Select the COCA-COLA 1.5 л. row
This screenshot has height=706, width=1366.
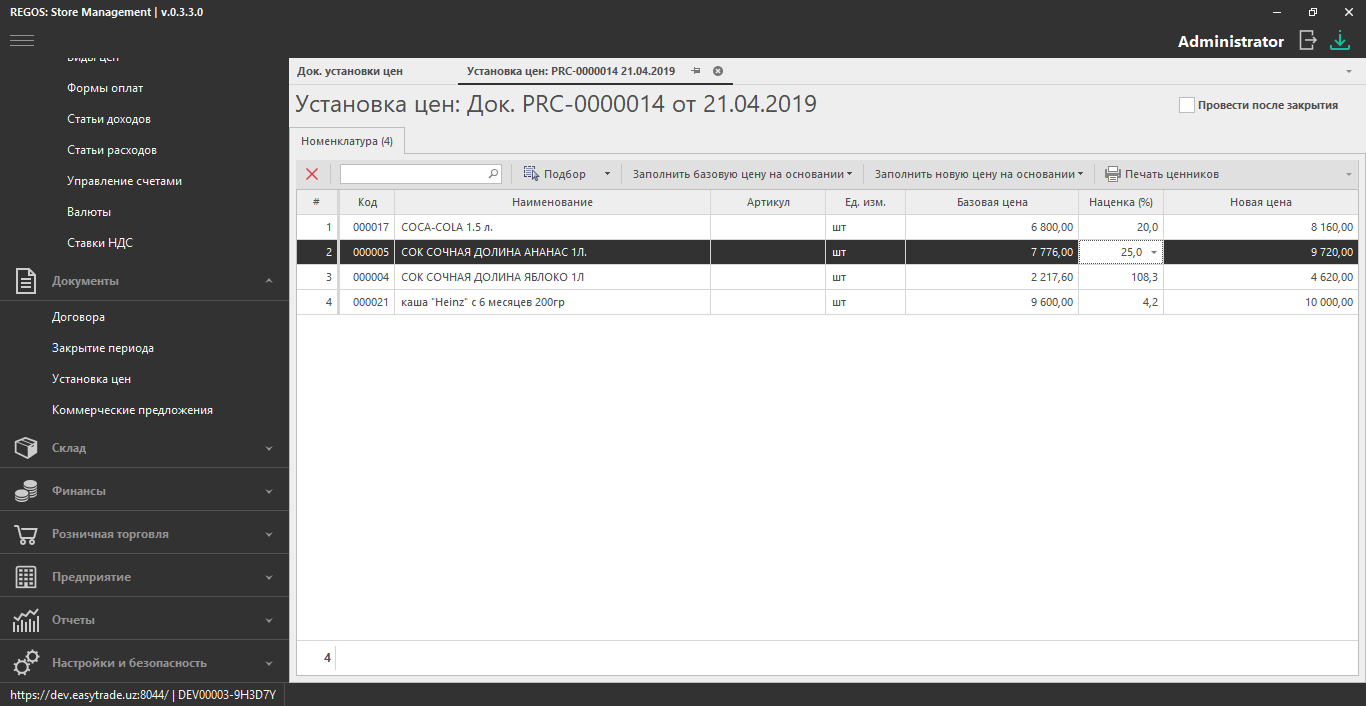pos(828,227)
